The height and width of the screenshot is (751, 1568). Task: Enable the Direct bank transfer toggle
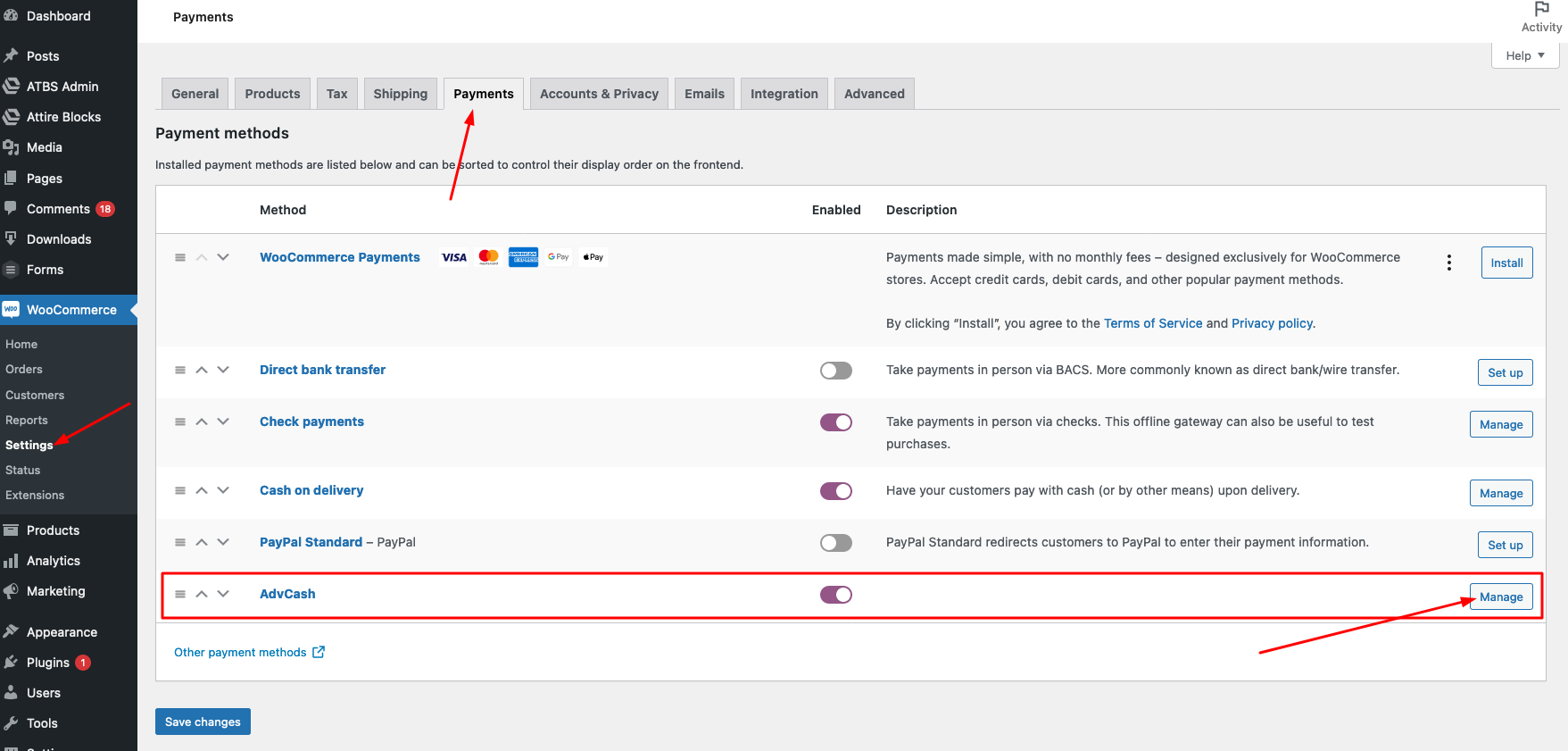pyautogui.click(x=836, y=371)
